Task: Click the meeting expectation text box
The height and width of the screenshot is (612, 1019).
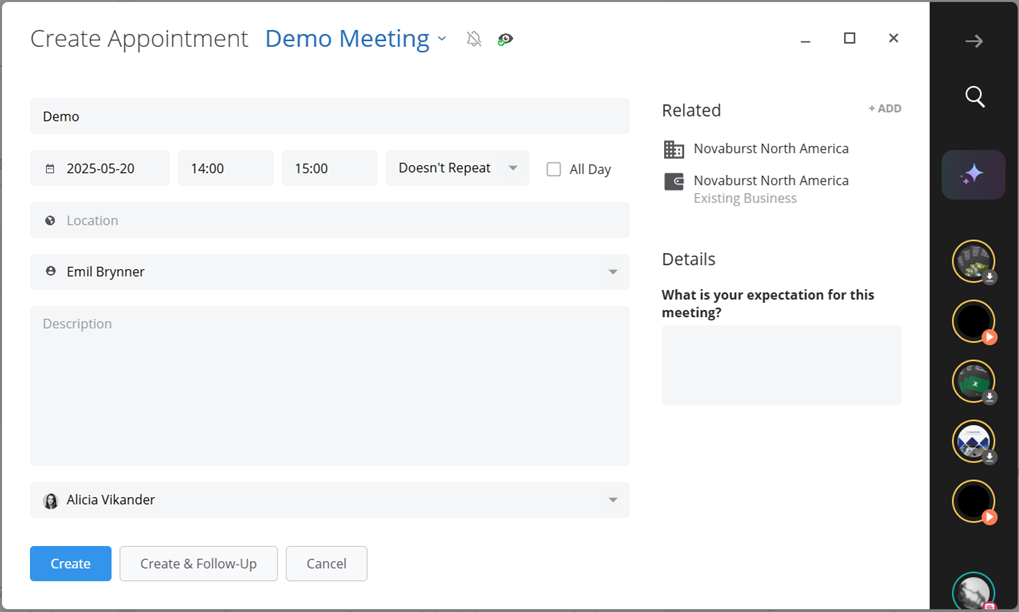Action: tap(781, 365)
